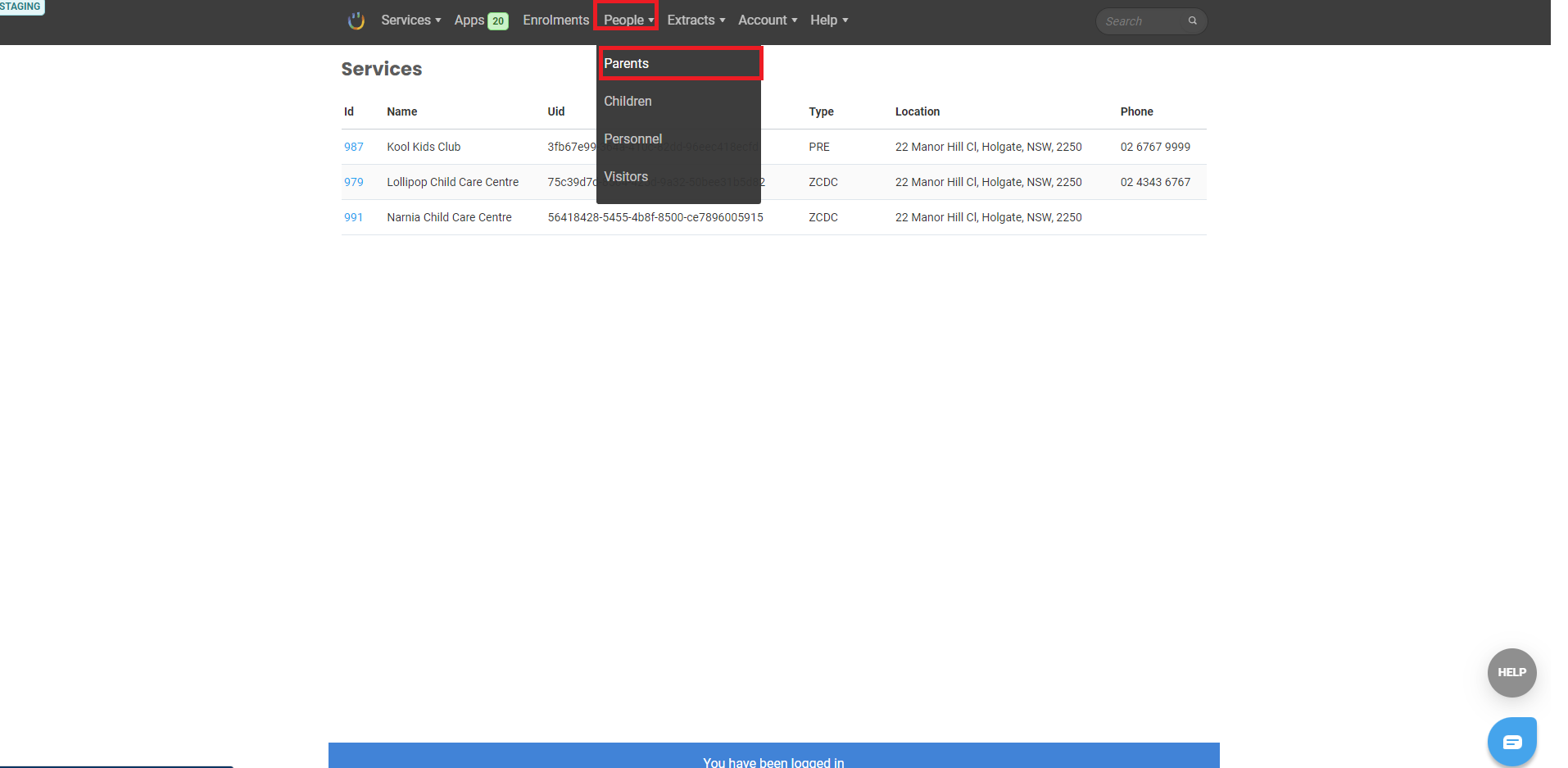This screenshot has width=1568, height=768.
Task: Select Personnel from People menu
Action: (x=678, y=139)
